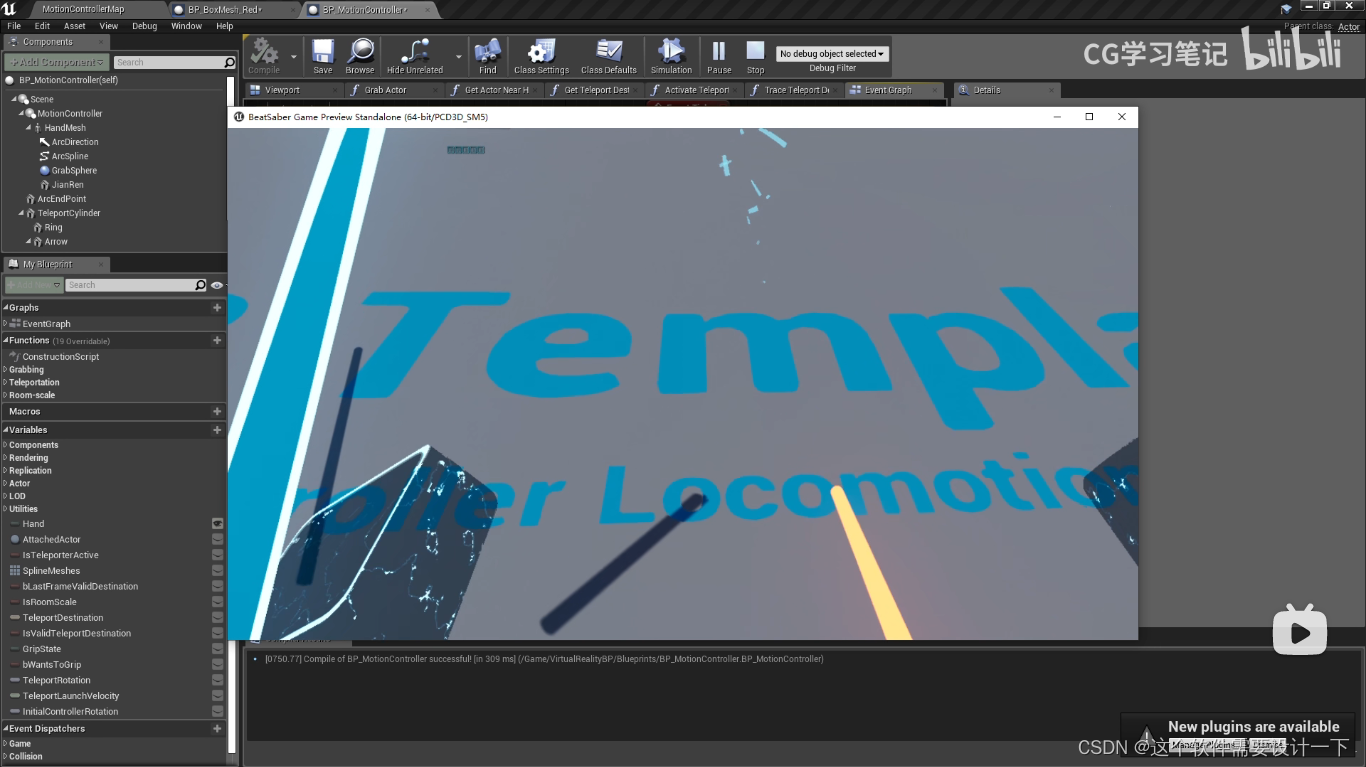Select the SplineMeshes array variable

click(51, 571)
